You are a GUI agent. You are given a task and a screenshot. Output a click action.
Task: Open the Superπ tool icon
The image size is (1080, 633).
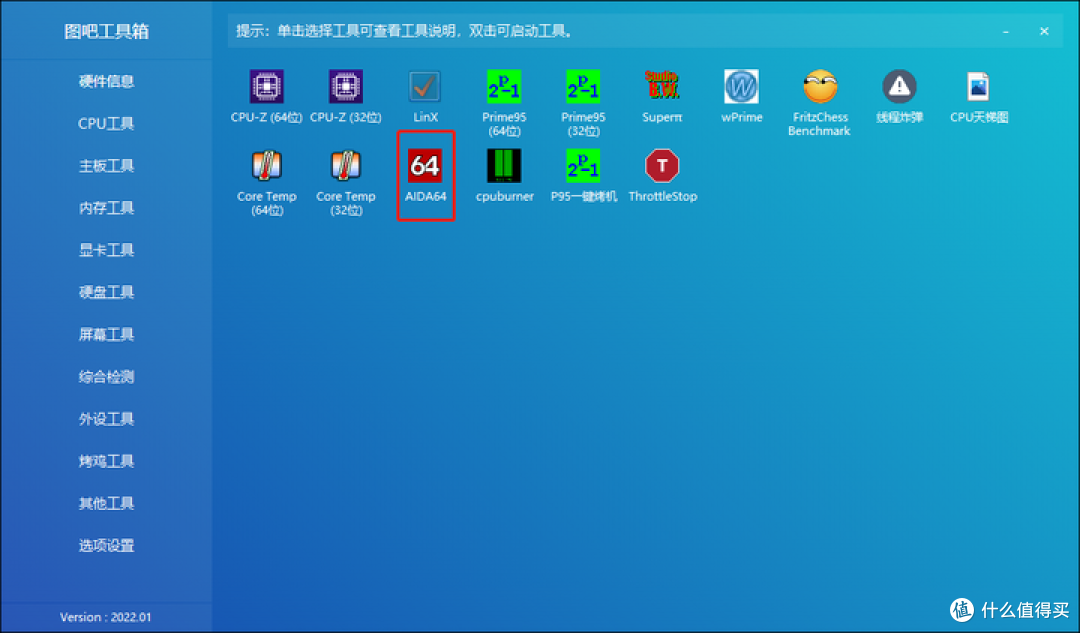[x=662, y=87]
